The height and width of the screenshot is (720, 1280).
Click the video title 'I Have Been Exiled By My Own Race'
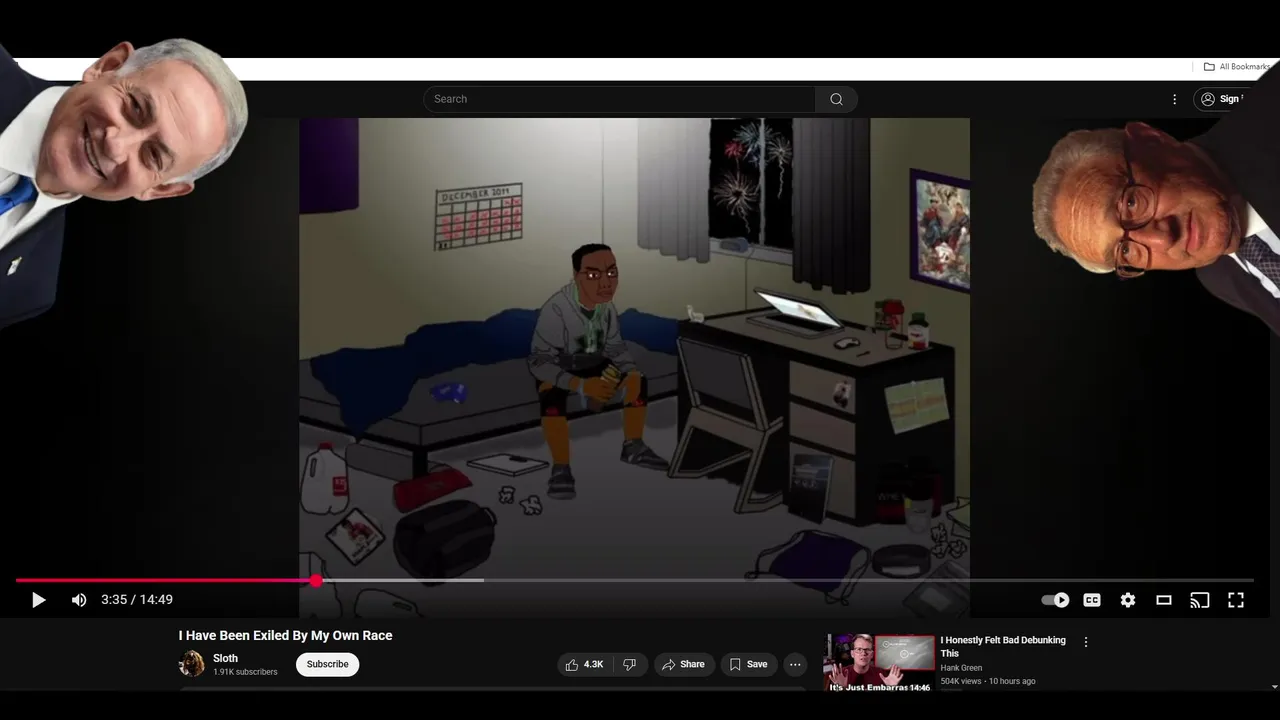285,635
